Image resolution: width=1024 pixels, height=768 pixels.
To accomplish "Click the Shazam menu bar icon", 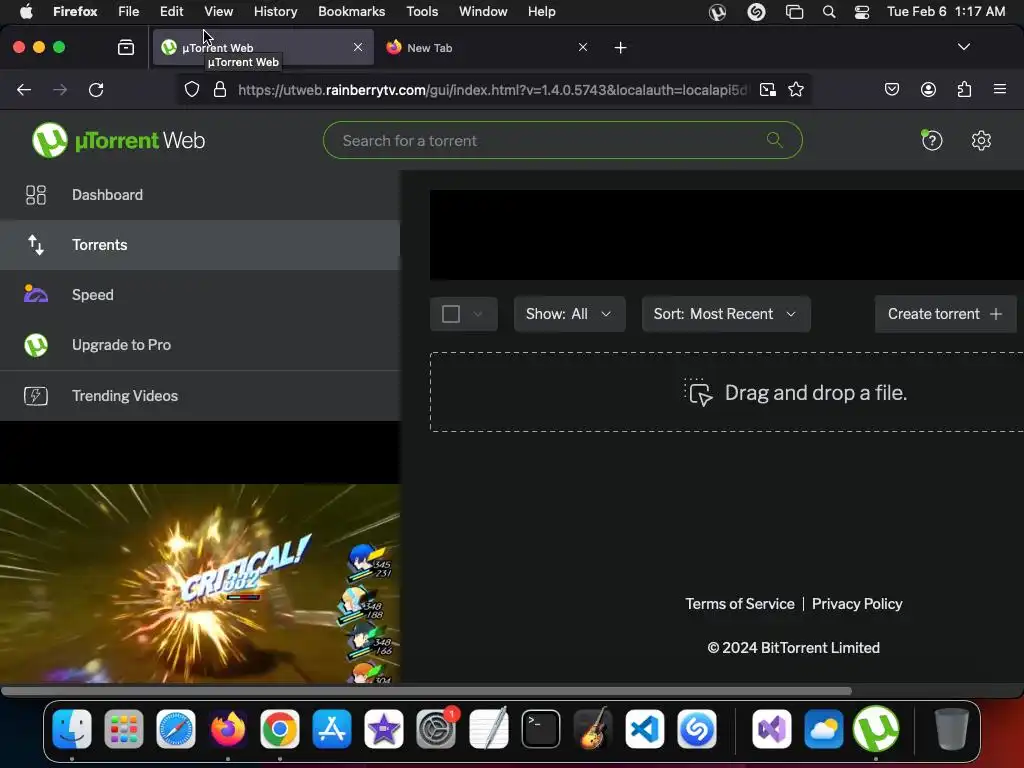I will pyautogui.click(x=756, y=12).
